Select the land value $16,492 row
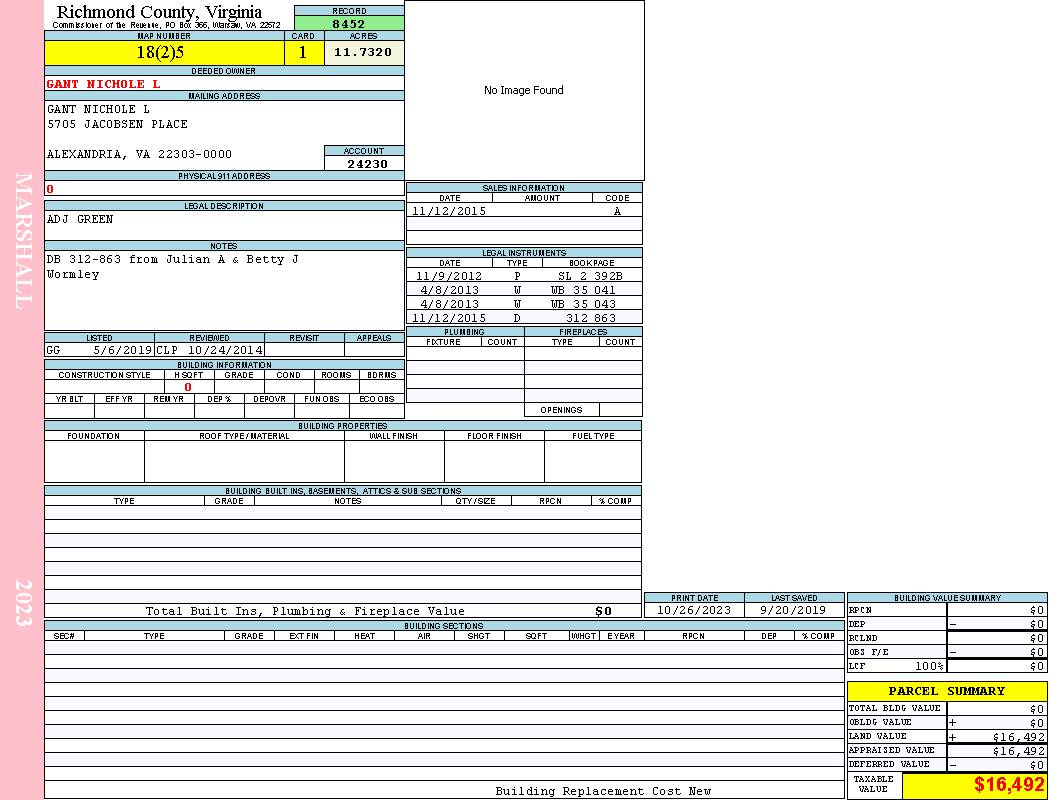Image resolution: width=1050 pixels, height=800 pixels. 947,736
